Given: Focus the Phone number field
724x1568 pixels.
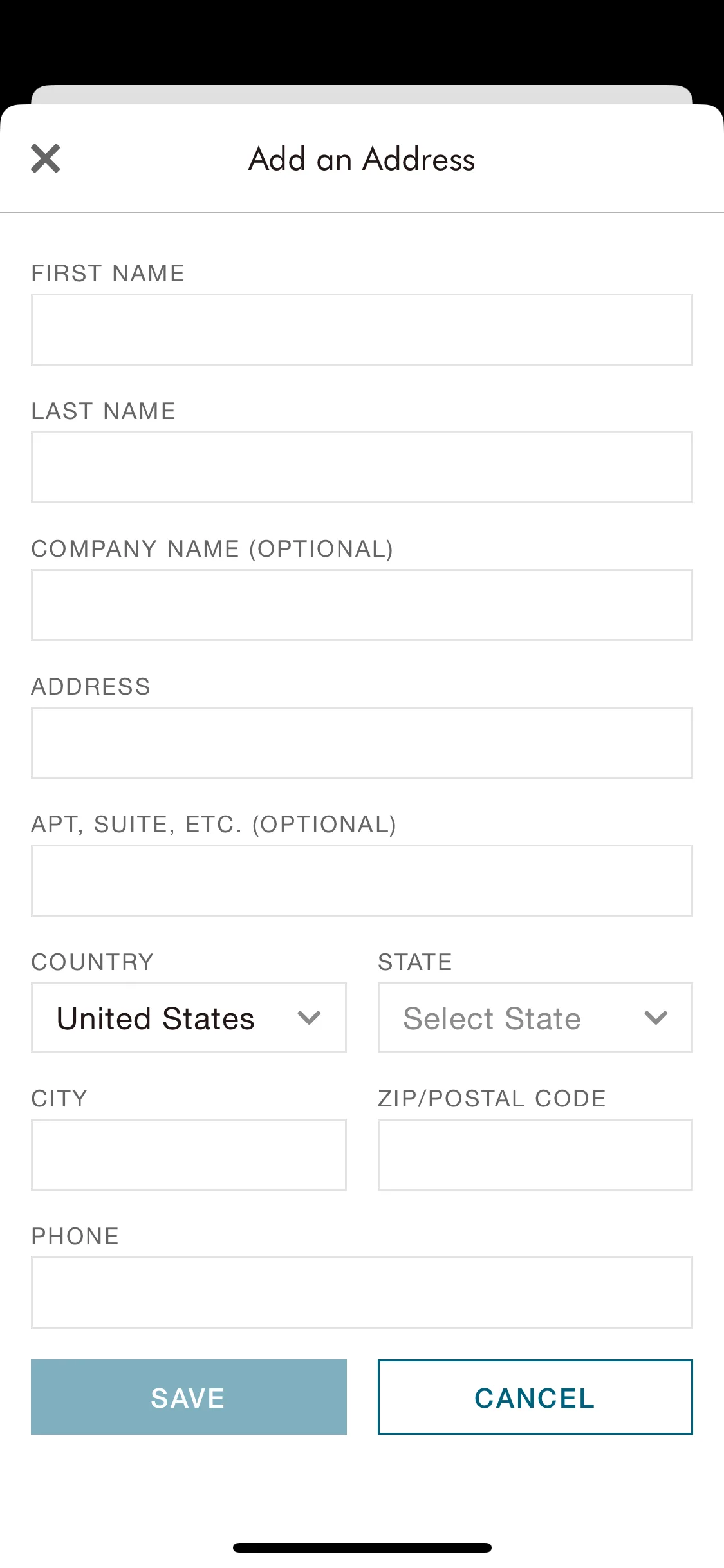Looking at the screenshot, I should click(x=362, y=1293).
